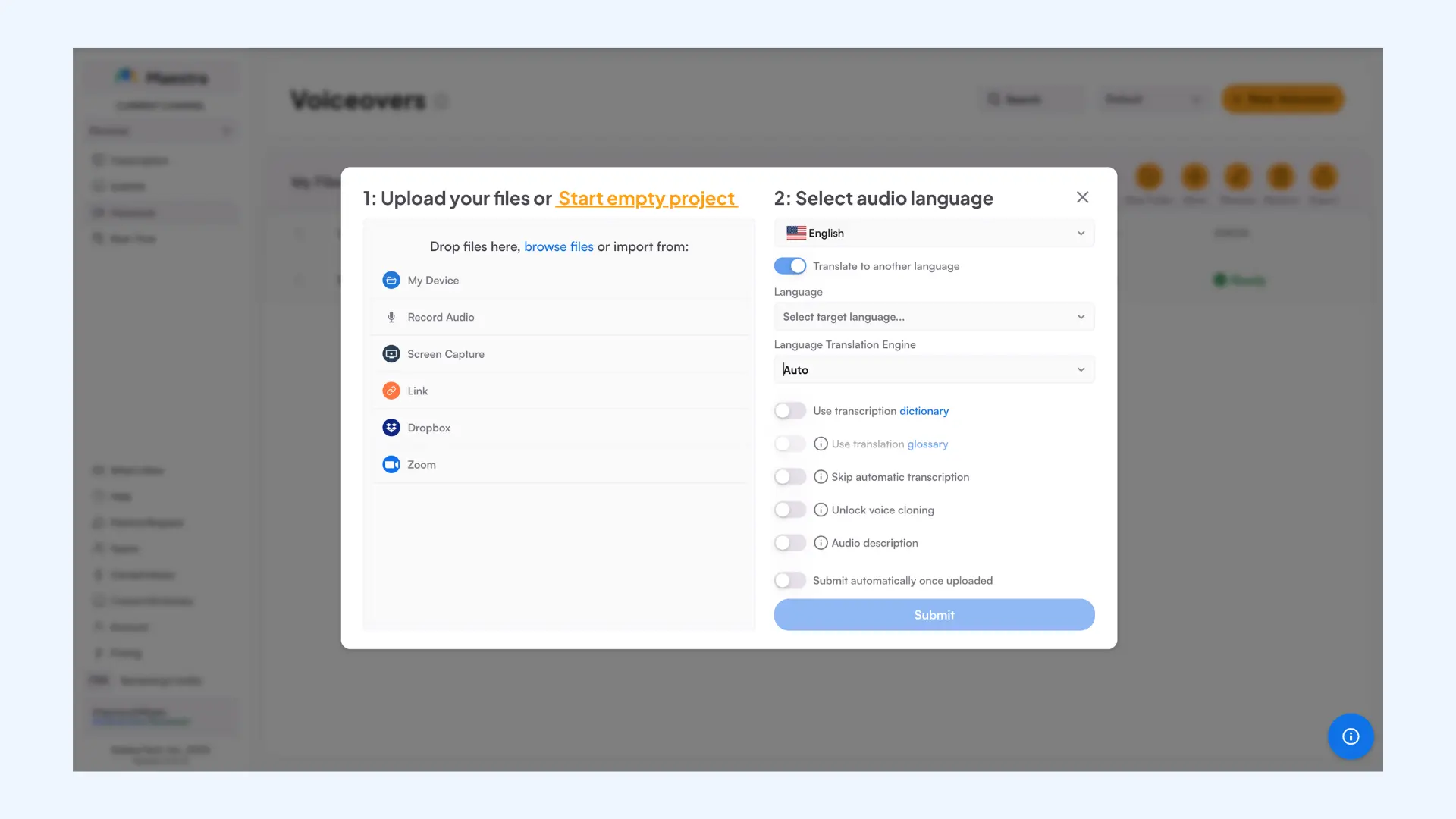
Task: Import a file via the Link option
Action: point(417,391)
